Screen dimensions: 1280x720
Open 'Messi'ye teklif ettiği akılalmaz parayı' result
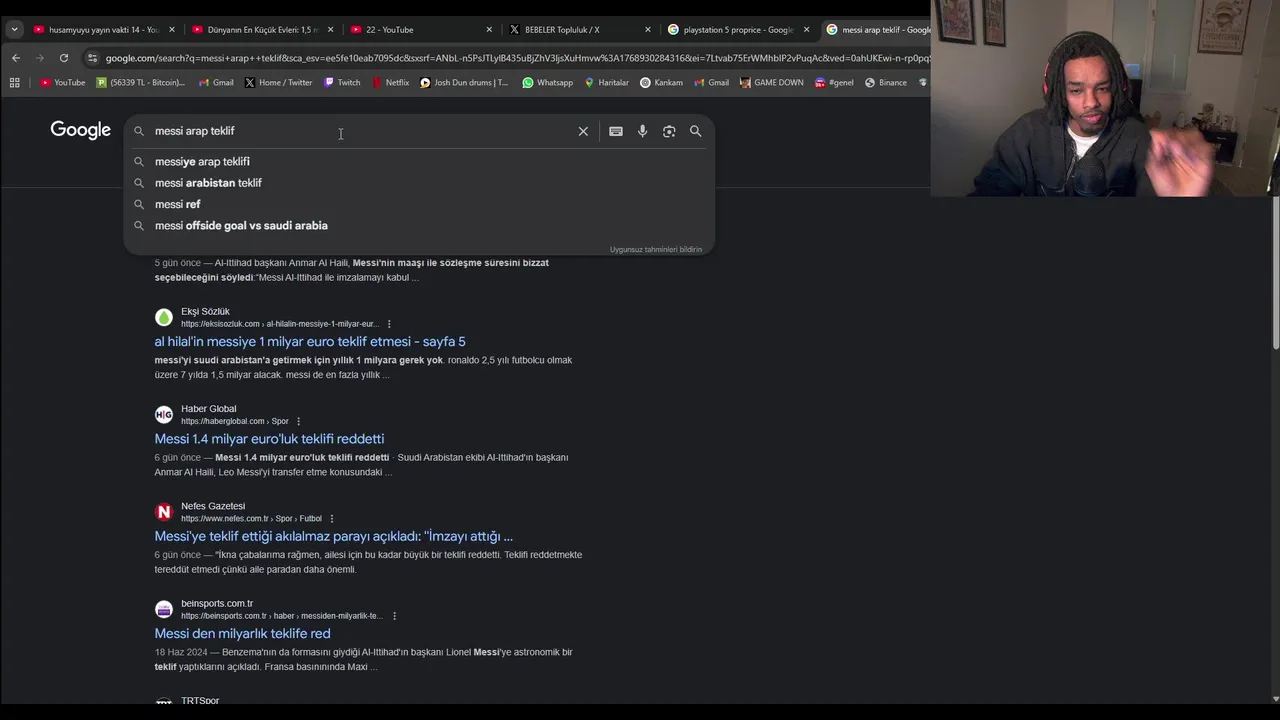point(333,536)
